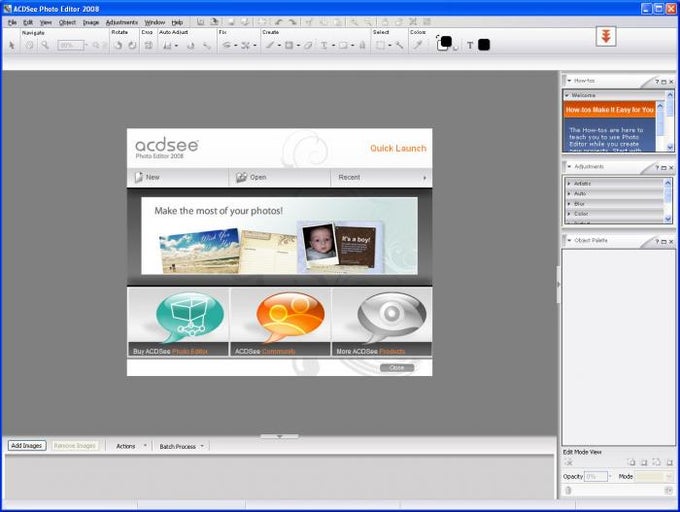Open the rectangle shape tool dropdown arrow
Viewport: 680px width, 512px height.
pos(298,45)
